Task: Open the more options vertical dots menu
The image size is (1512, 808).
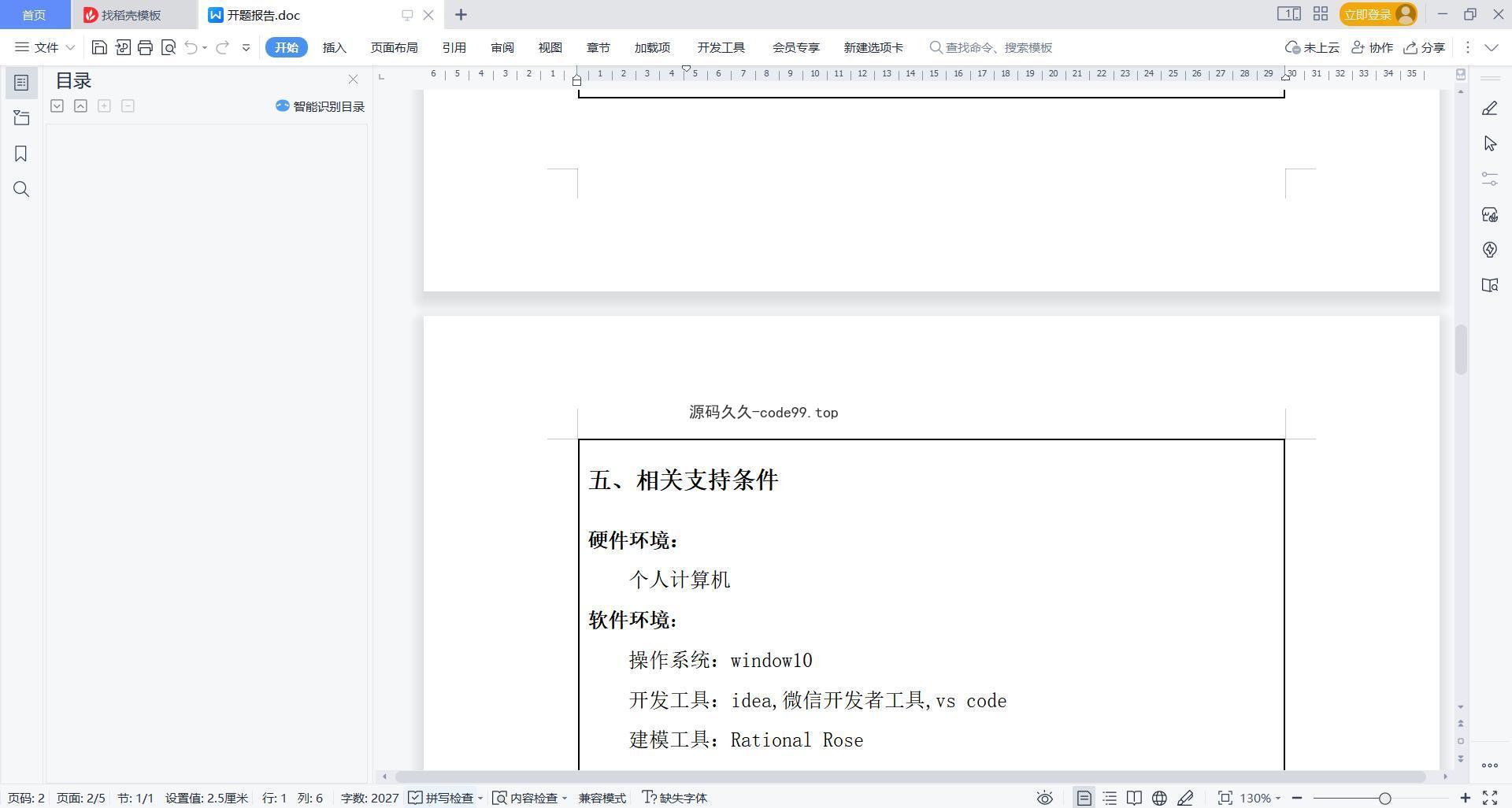Action: [1467, 47]
